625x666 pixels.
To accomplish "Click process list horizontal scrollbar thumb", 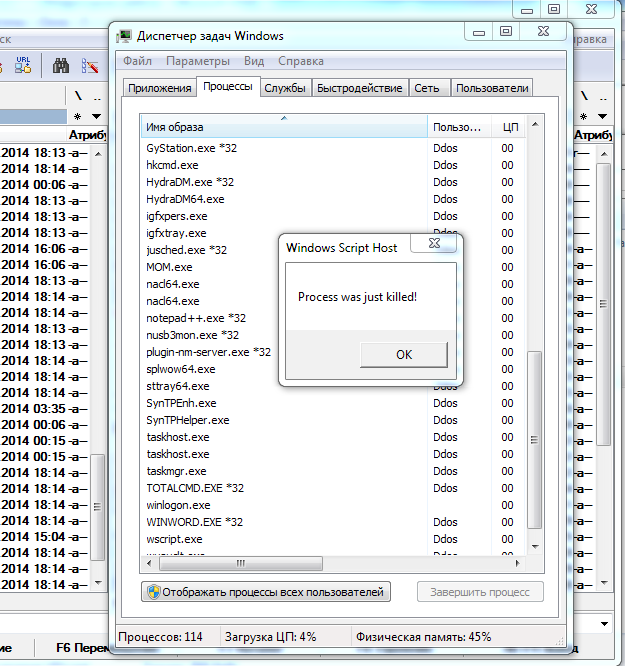I will tap(240, 564).
